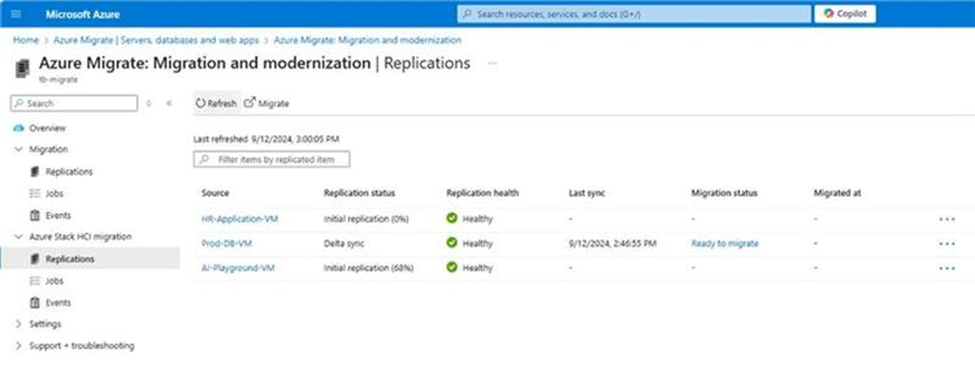This screenshot has width=975, height=371.
Task: Select Jobs under Migration
Action: coord(54,194)
